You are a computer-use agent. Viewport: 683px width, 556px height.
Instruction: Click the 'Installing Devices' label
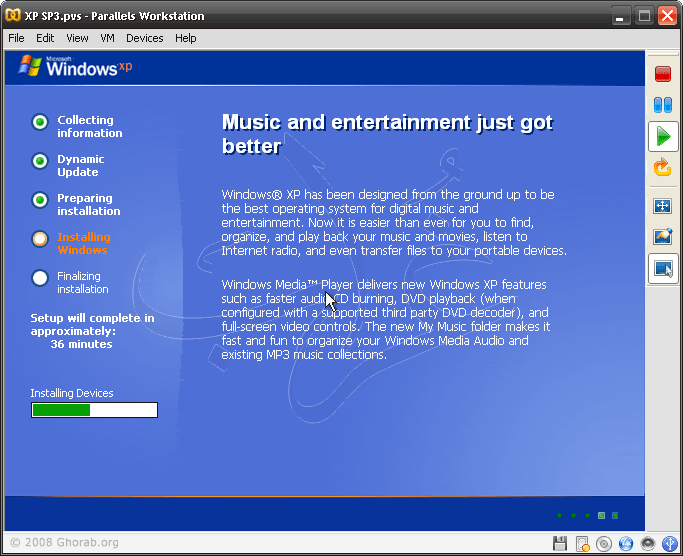[72, 393]
